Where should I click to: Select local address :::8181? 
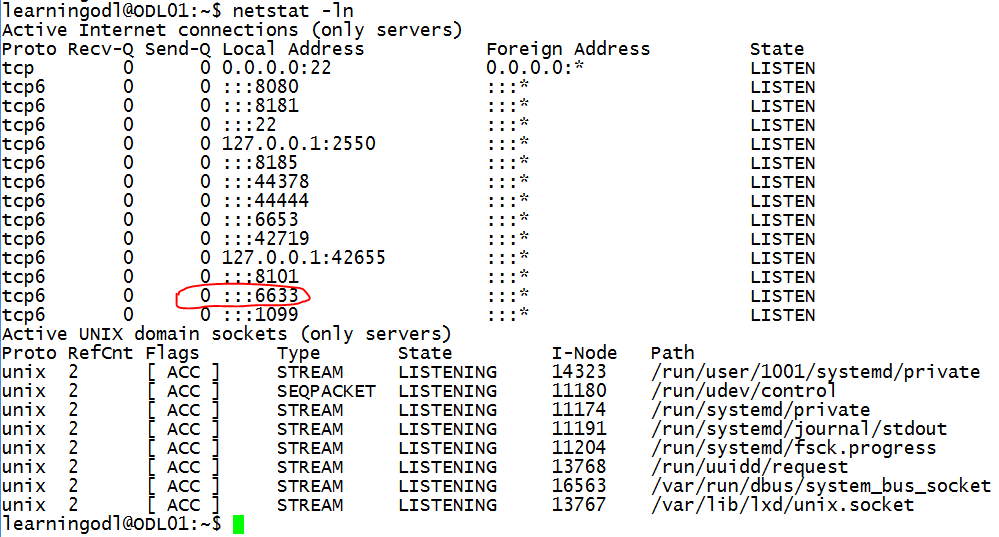click(261, 106)
